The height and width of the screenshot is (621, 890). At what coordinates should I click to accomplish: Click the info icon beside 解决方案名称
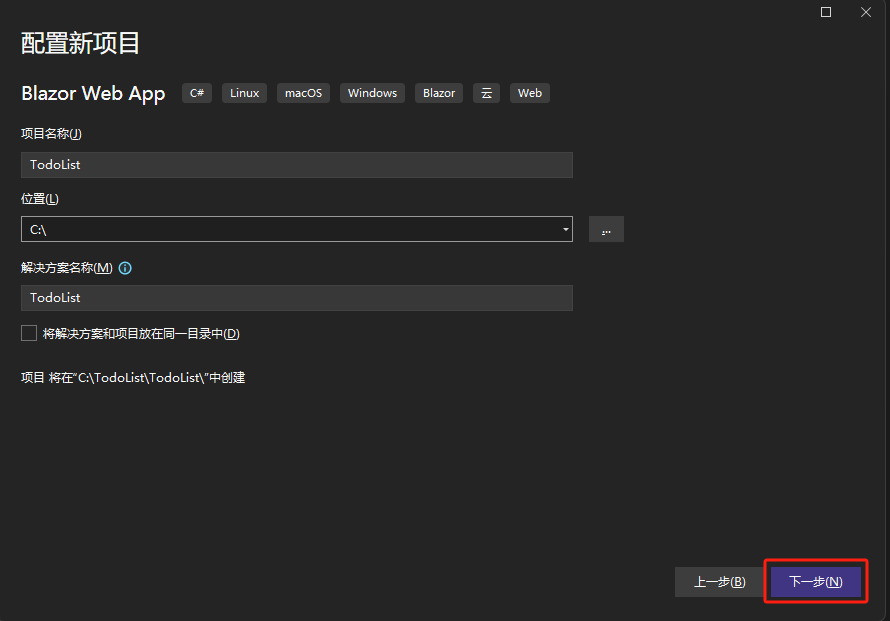point(123,267)
